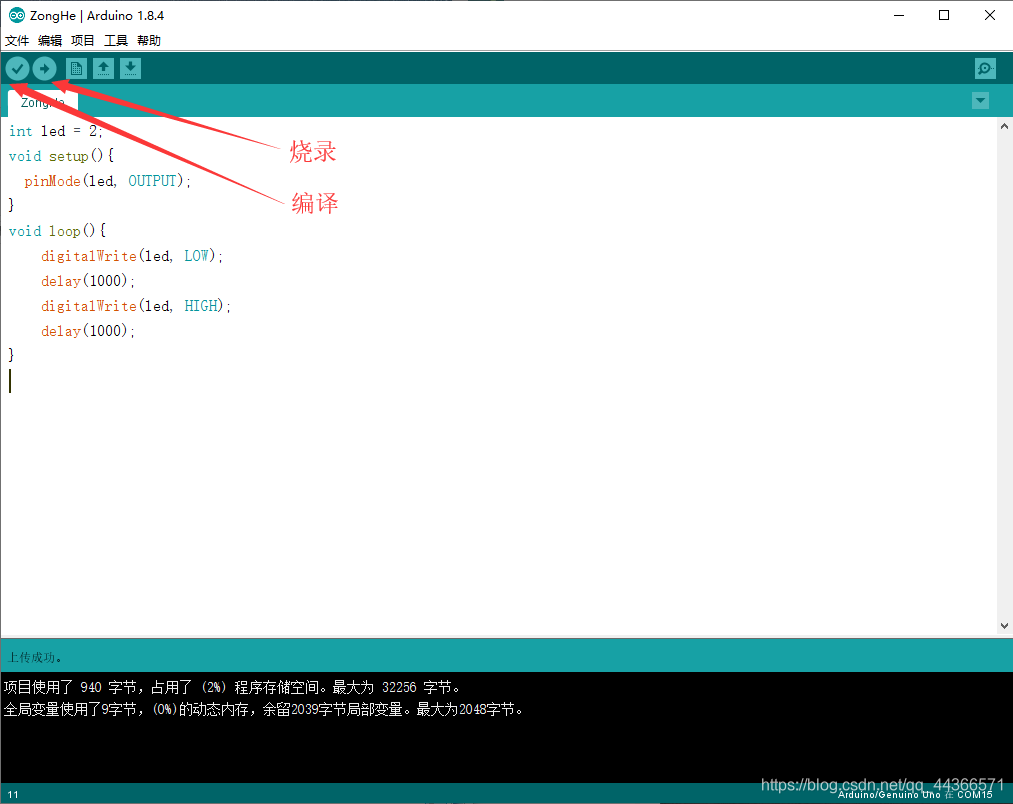Click 'Arduino/Genuino Uno 在 COM15' board status
Image resolution: width=1013 pixels, height=804 pixels.
(915, 794)
